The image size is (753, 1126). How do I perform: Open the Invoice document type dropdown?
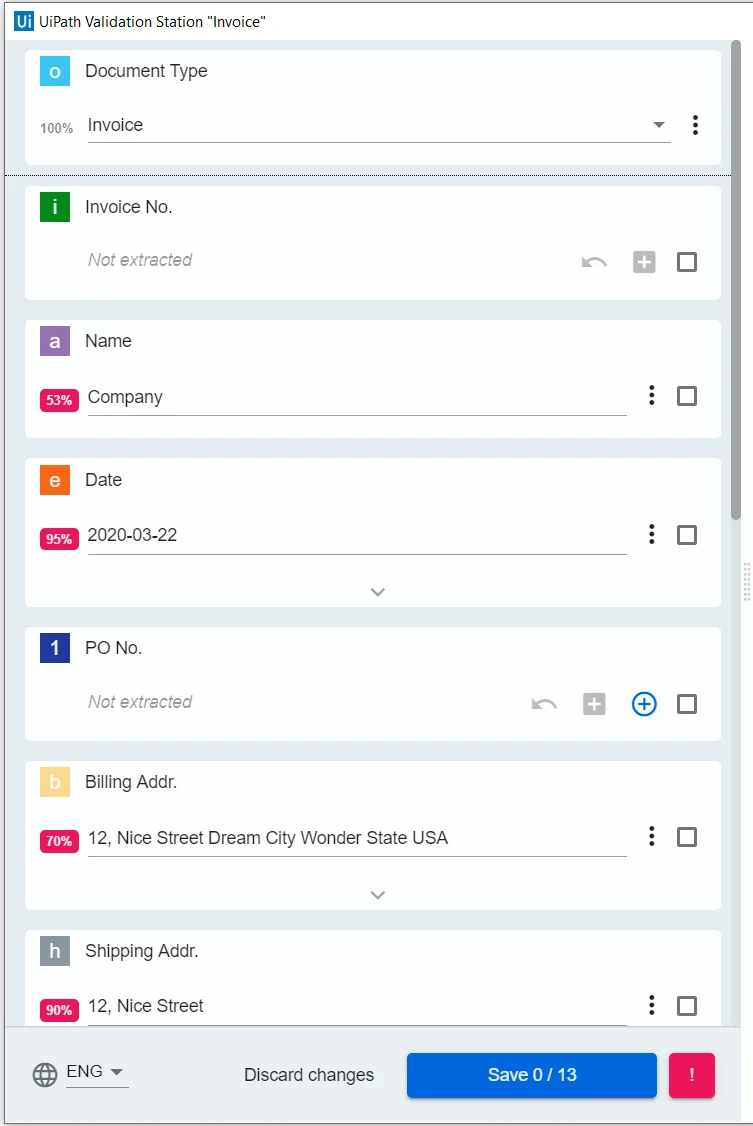pos(379,125)
